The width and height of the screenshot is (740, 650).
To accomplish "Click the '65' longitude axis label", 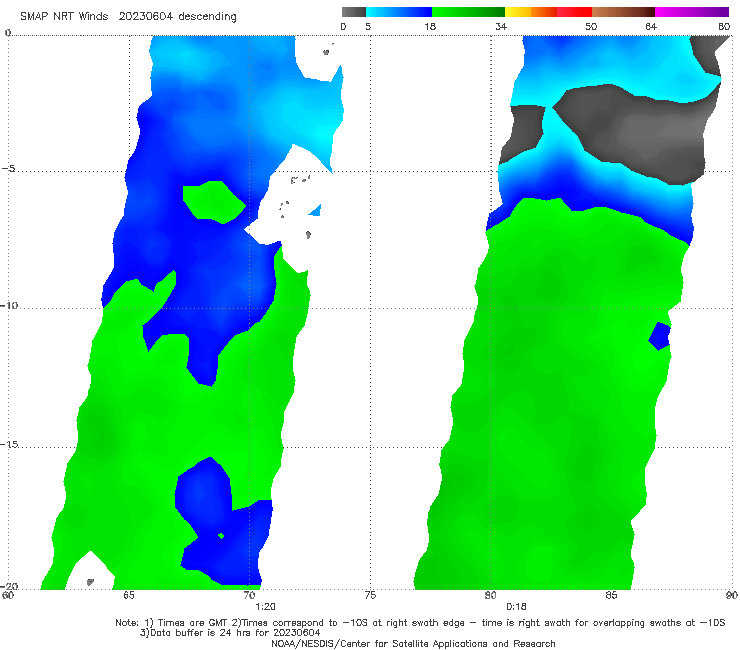I will [128, 595].
